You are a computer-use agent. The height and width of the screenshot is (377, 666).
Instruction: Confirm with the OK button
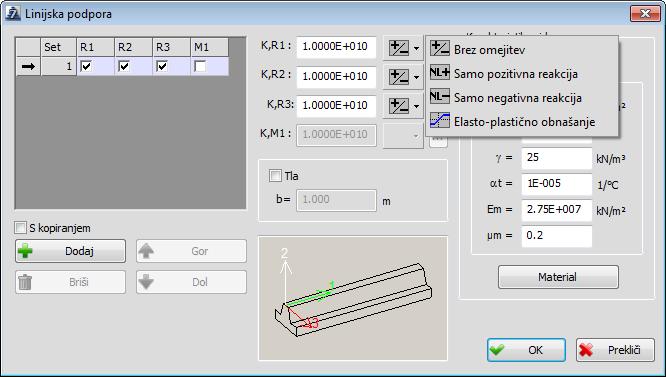526,350
